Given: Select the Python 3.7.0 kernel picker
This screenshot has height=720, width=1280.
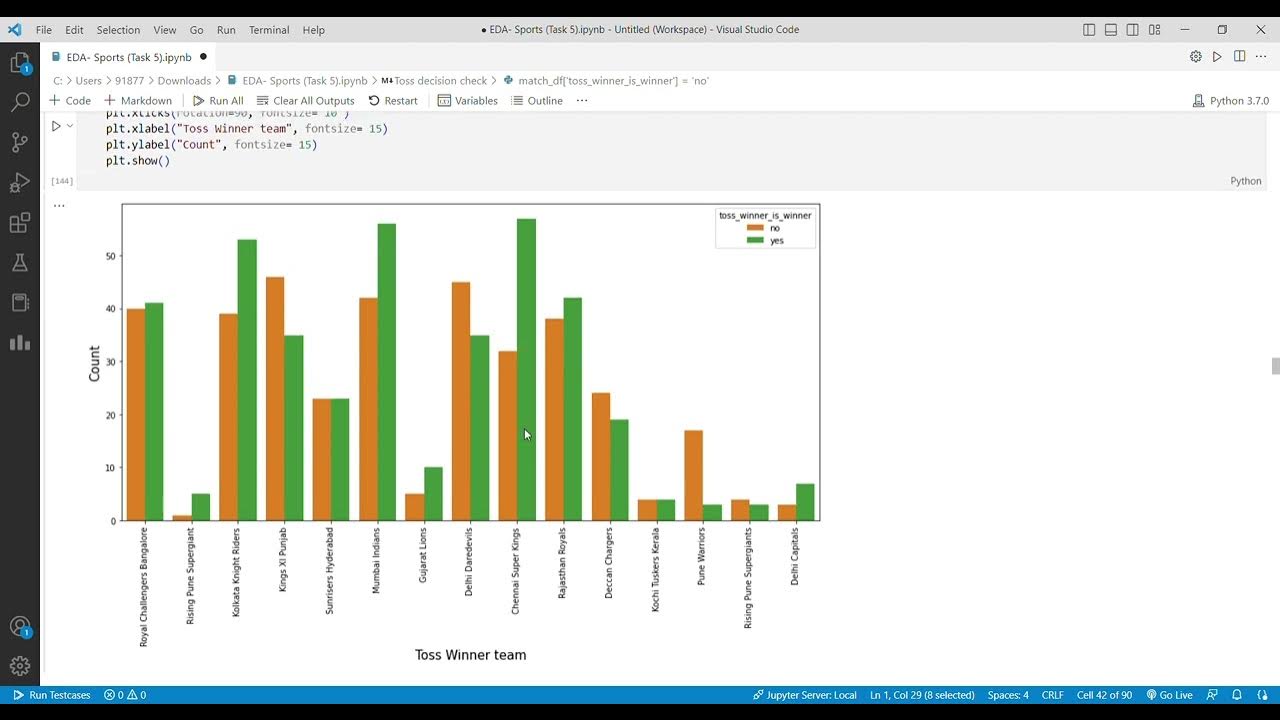Looking at the screenshot, I should click(x=1231, y=100).
